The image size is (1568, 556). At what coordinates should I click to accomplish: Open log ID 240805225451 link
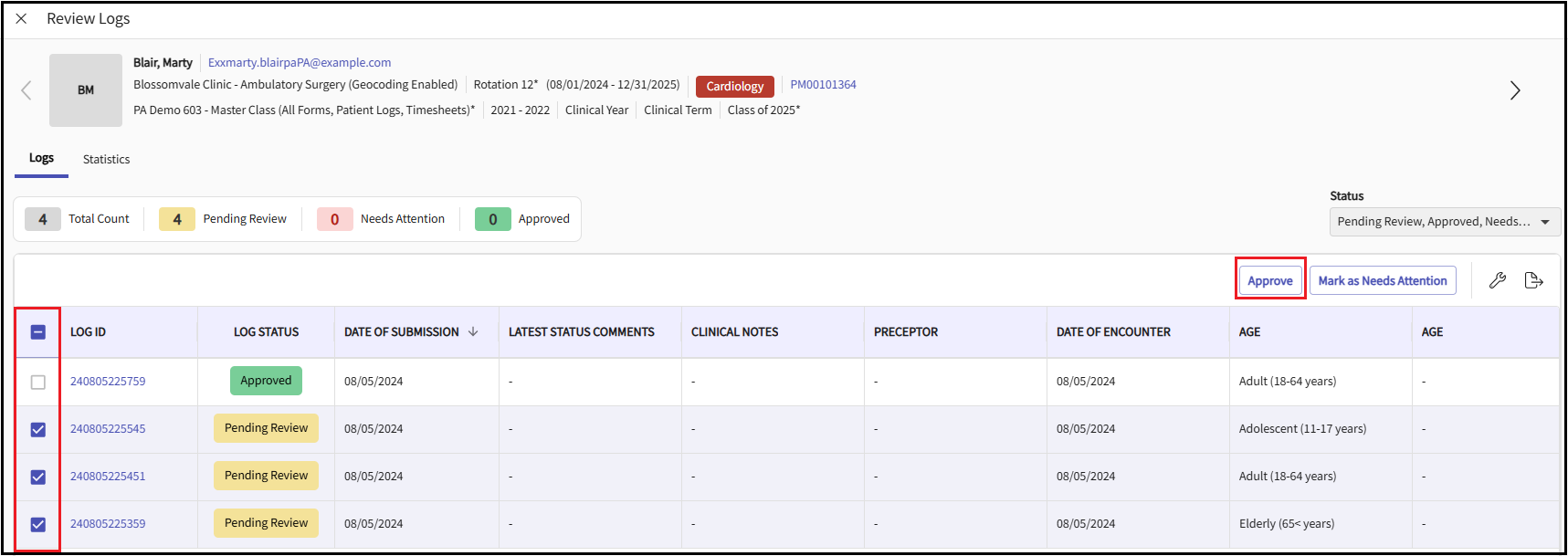point(108,477)
